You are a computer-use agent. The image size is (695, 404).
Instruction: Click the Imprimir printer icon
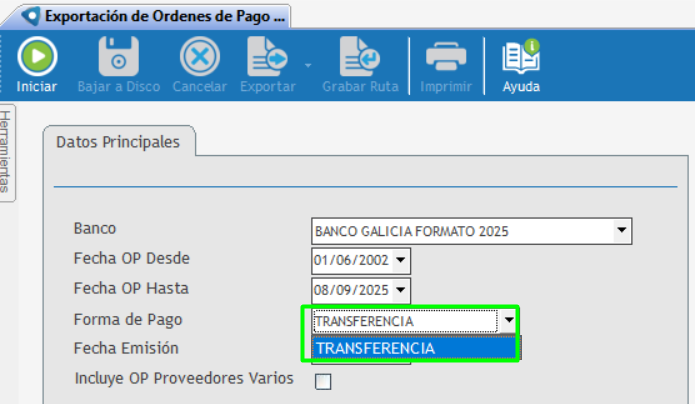(445, 57)
